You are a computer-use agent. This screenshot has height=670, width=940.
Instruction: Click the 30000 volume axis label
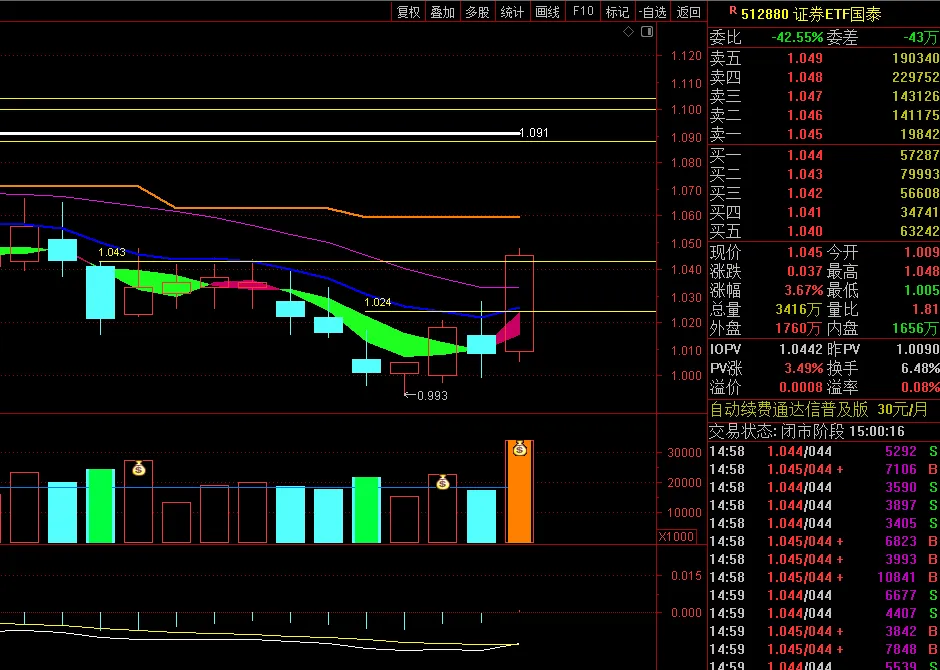pyautogui.click(x=684, y=452)
